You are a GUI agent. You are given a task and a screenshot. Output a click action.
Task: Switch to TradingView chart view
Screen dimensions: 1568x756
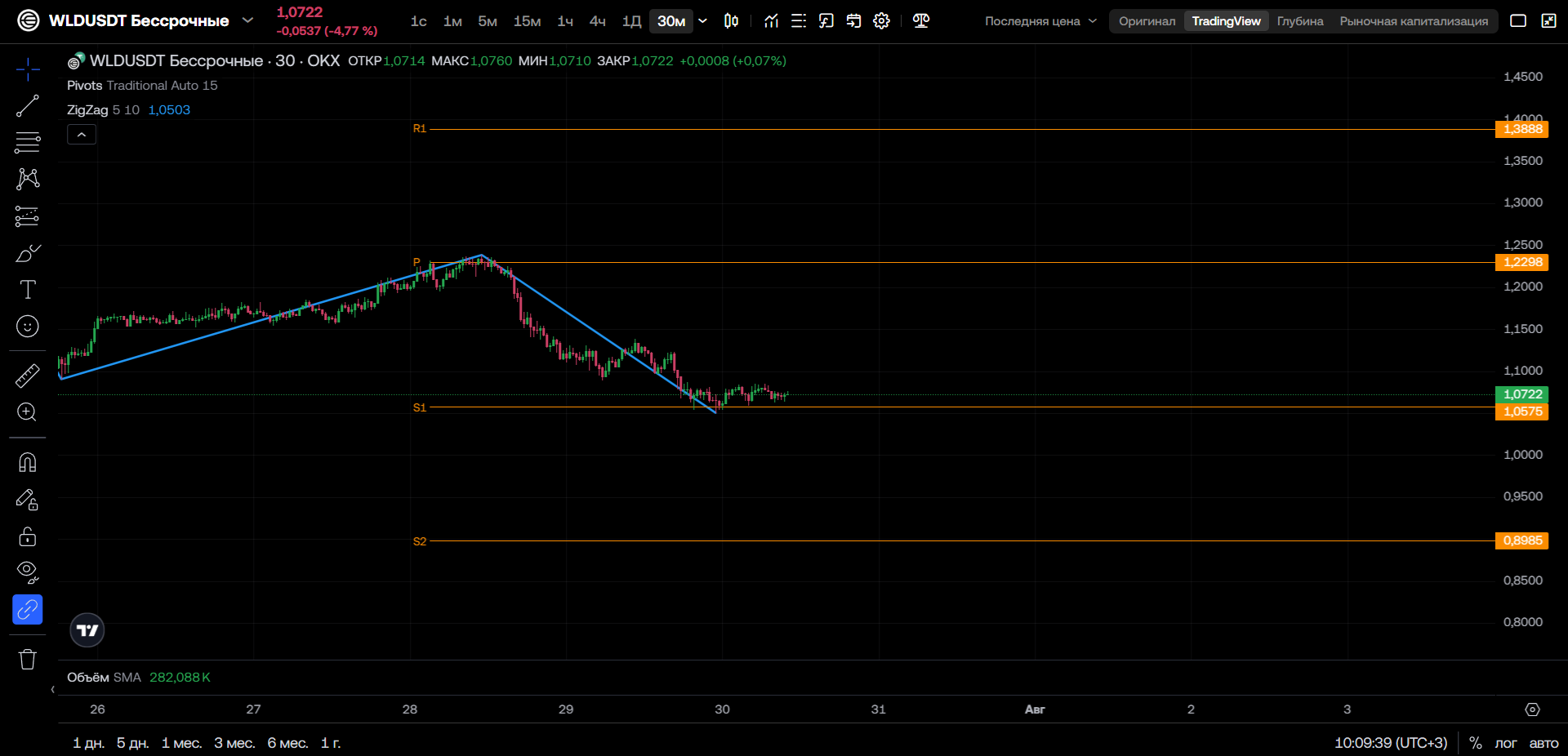(x=1226, y=21)
